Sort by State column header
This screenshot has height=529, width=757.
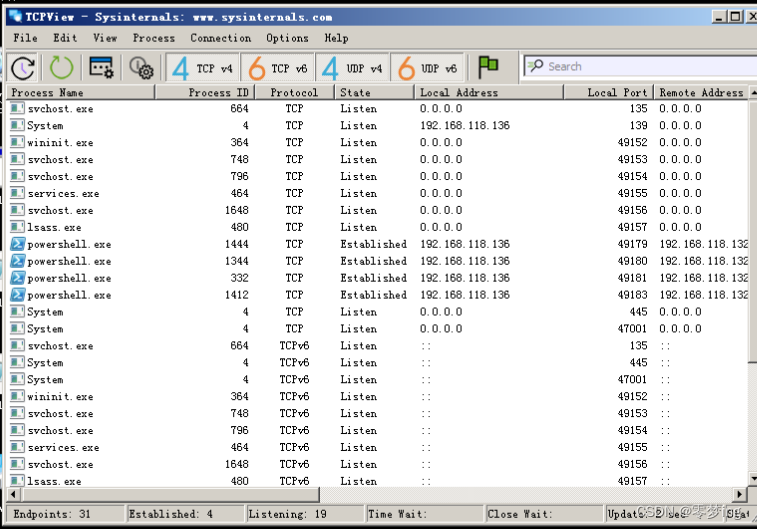[x=374, y=92]
